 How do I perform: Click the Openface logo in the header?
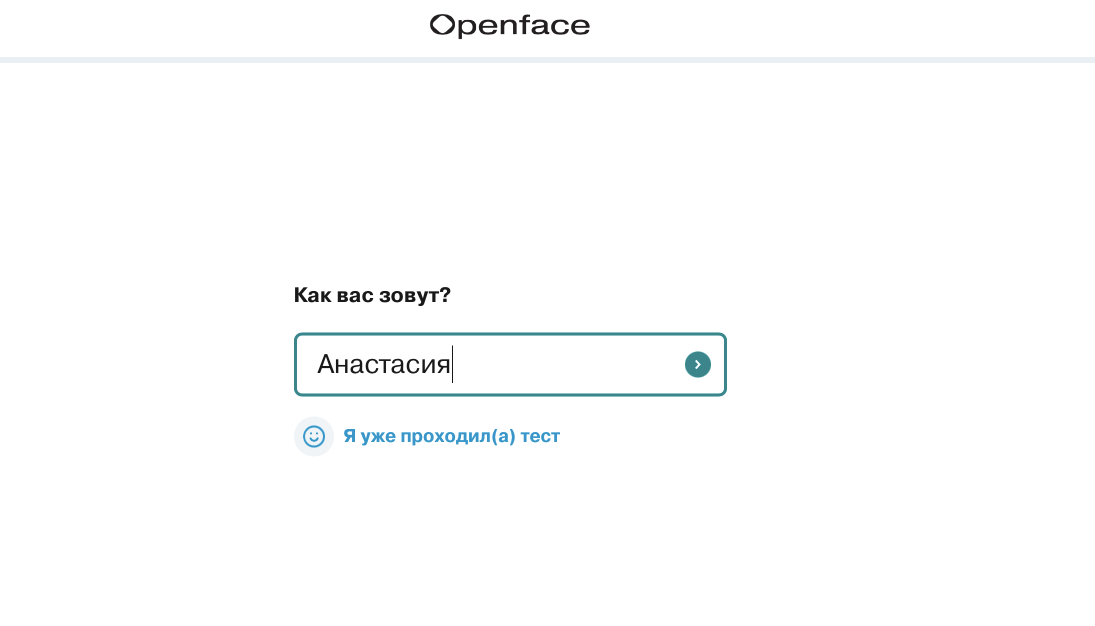[x=510, y=26]
